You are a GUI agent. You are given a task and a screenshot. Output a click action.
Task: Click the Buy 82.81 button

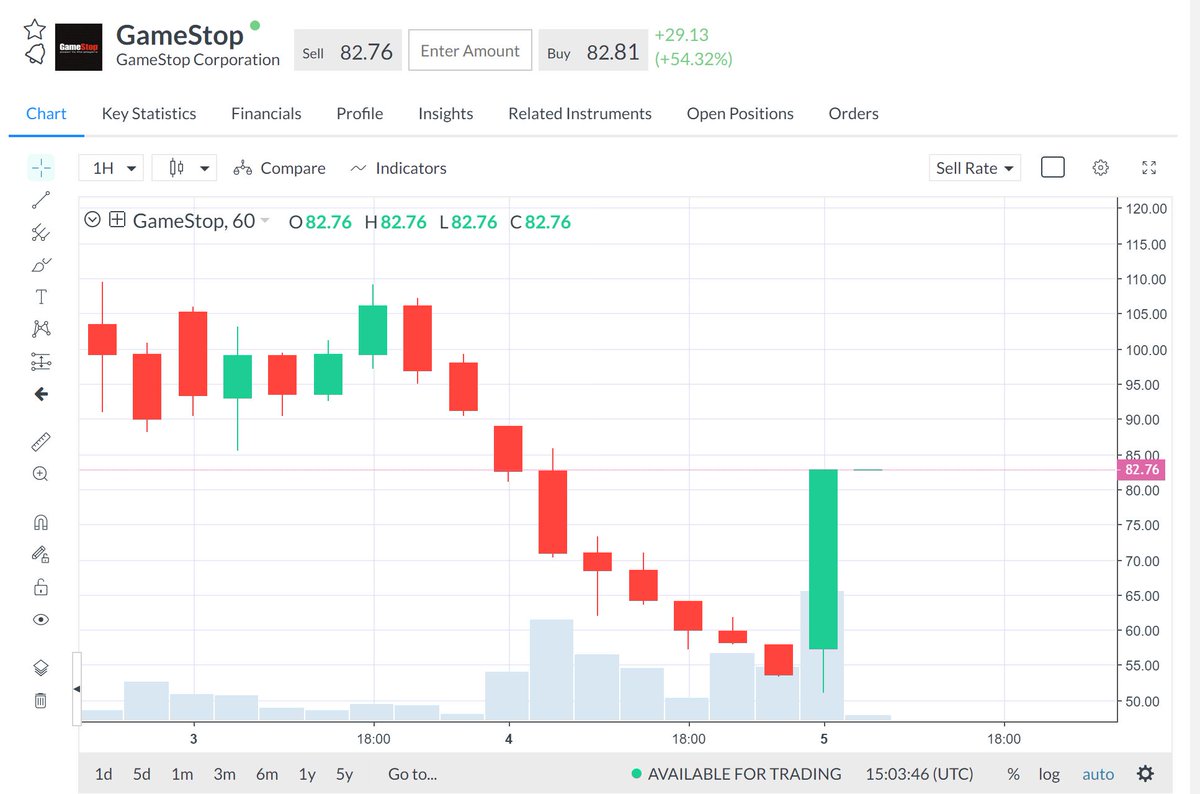pos(593,51)
